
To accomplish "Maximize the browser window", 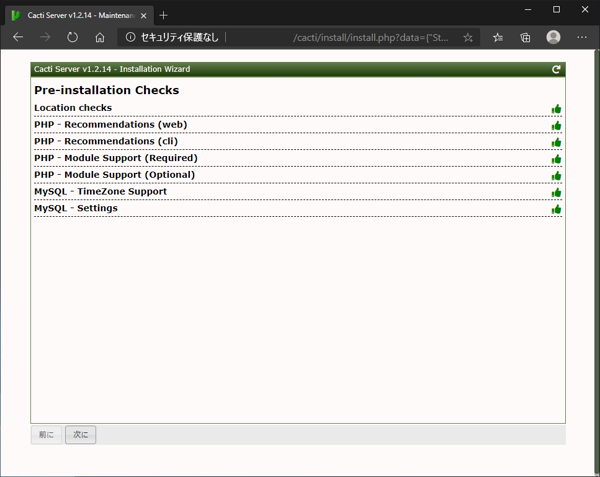I will pos(556,10).
